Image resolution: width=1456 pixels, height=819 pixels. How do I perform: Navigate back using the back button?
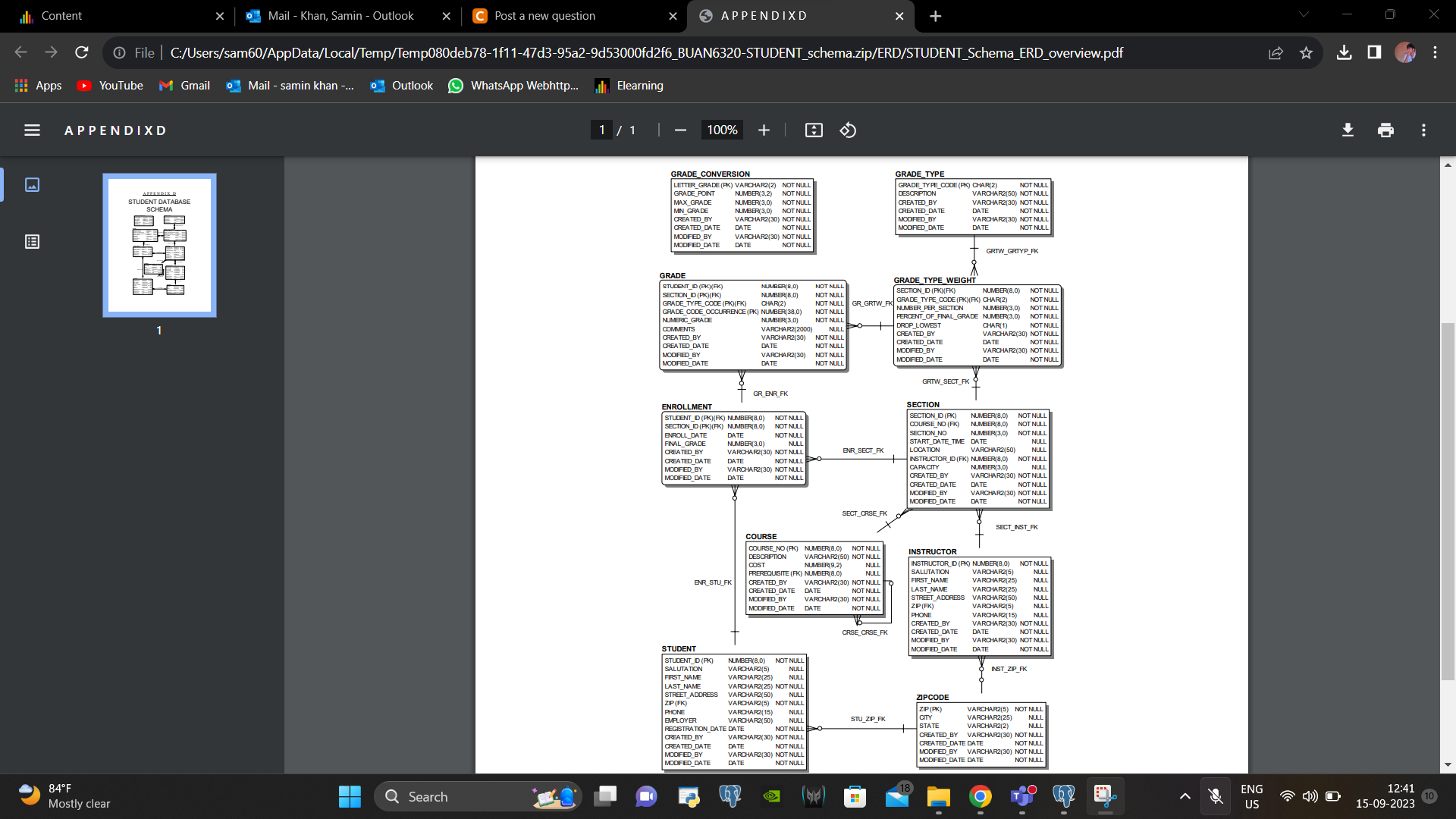(x=20, y=52)
